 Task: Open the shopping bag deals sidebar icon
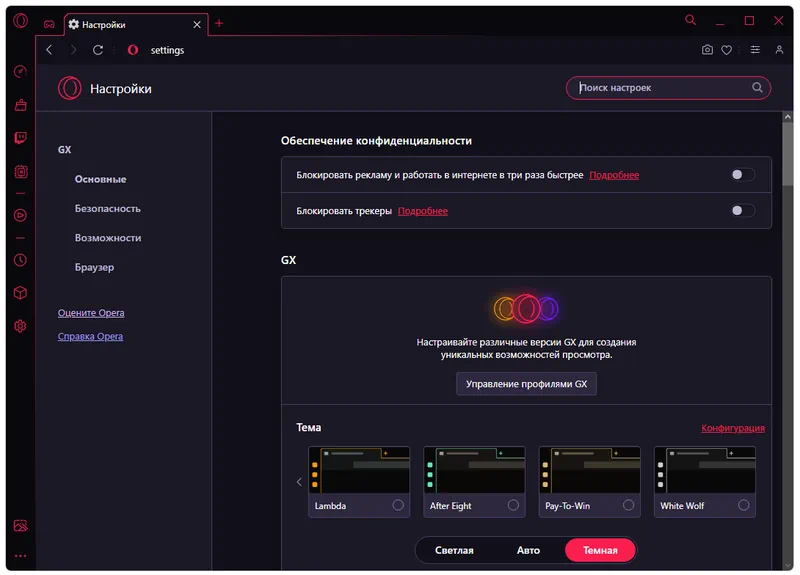(x=20, y=105)
